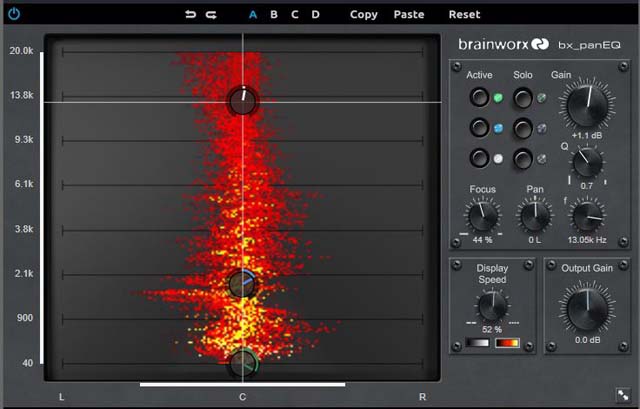Select the green low band node at 40

click(242, 363)
